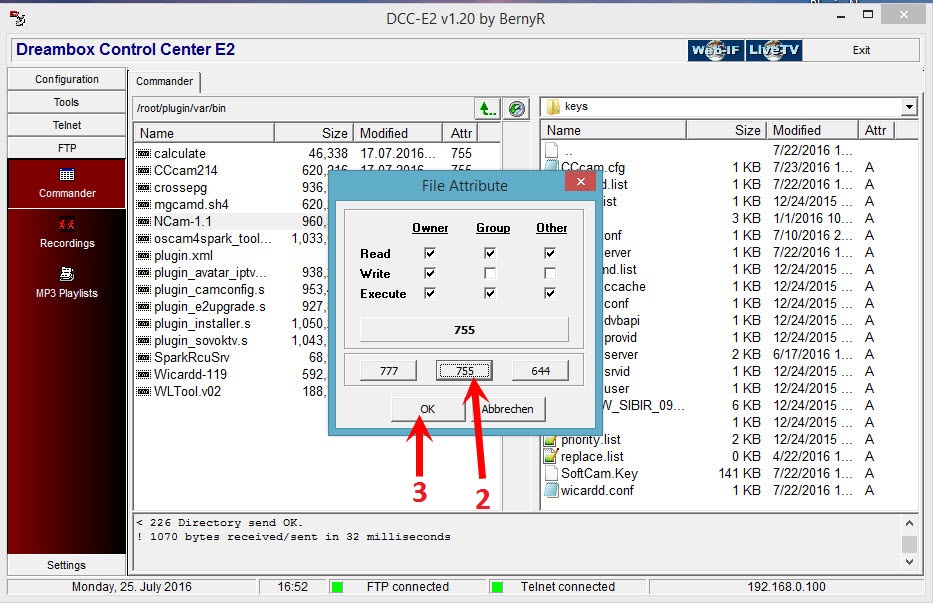Confirm the dialog with OK
Screen dimensions: 933x603
coord(427,408)
